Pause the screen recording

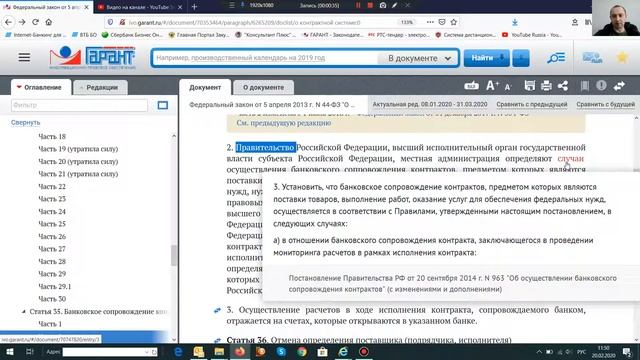[x=358, y=5]
